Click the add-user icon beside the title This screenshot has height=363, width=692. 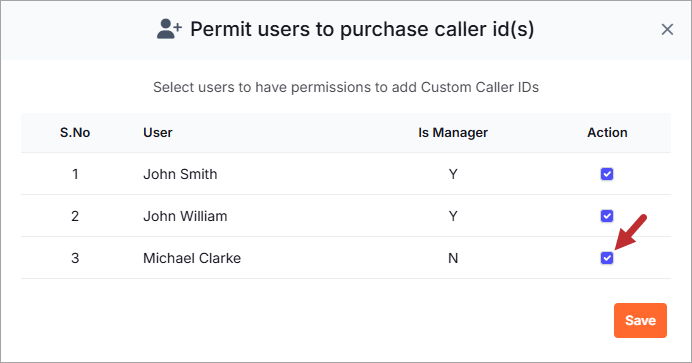(169, 29)
